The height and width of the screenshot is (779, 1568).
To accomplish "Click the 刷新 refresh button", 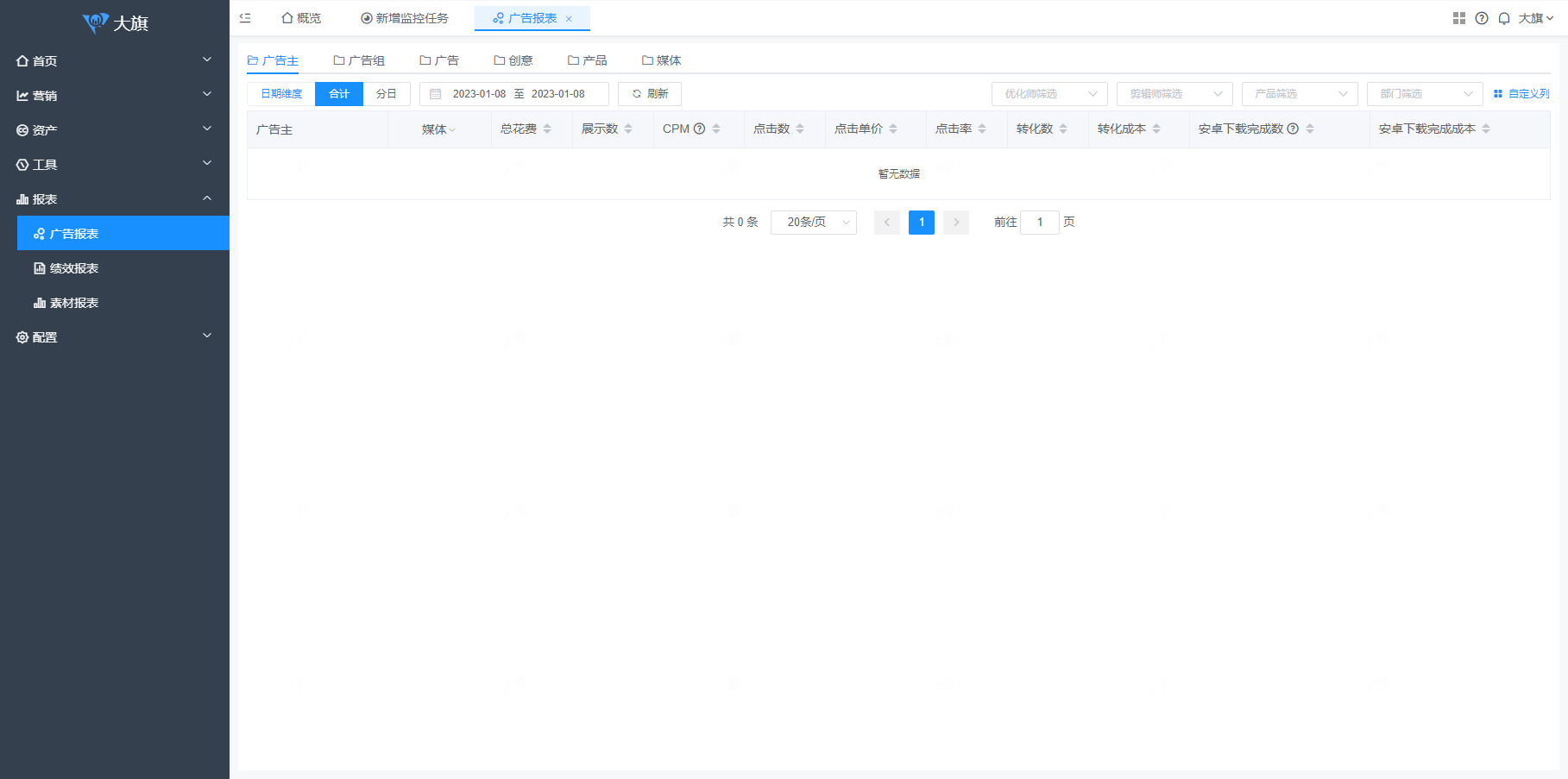I will coord(650,94).
